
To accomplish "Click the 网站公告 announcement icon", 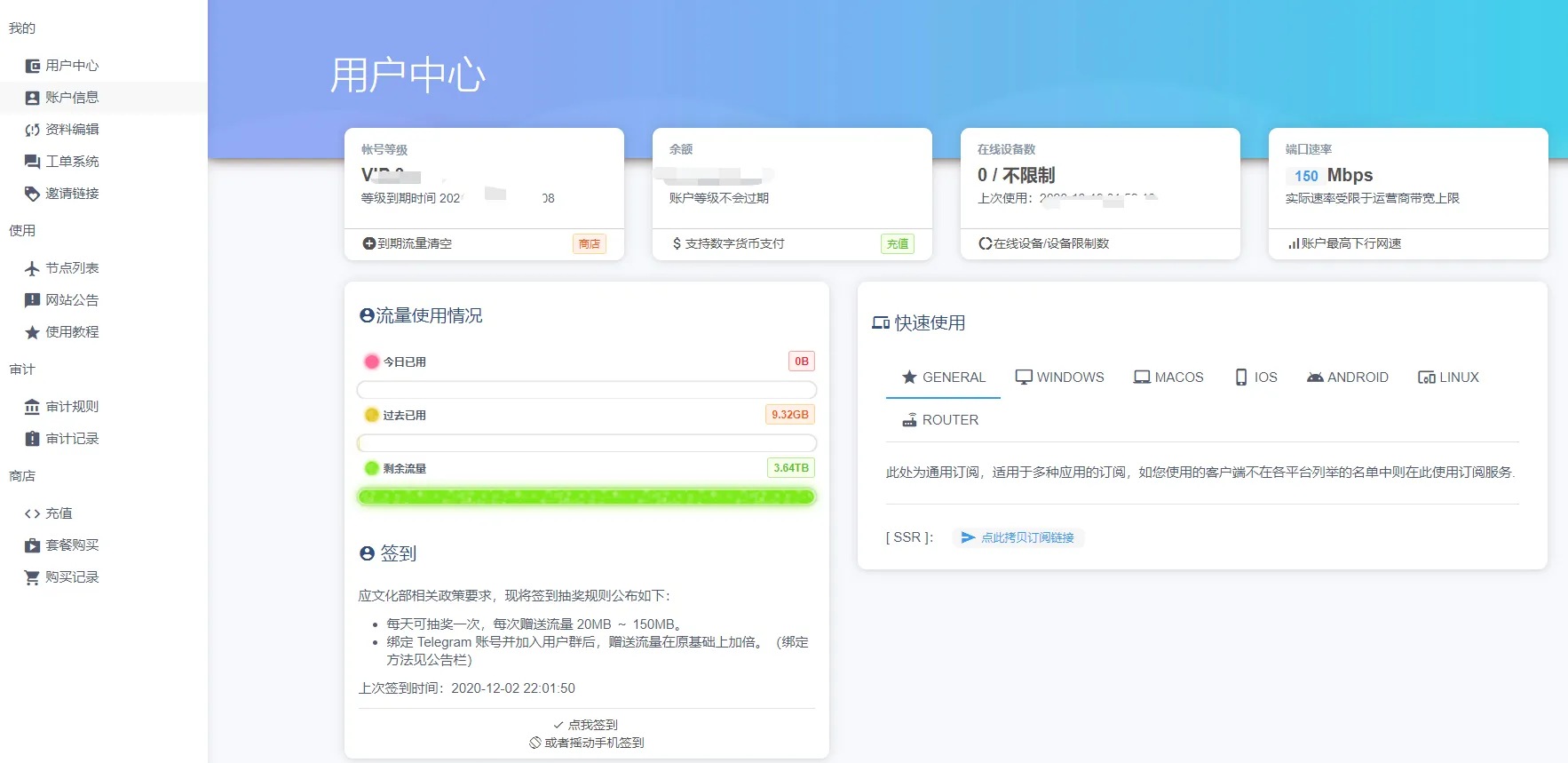I will 33,300.
